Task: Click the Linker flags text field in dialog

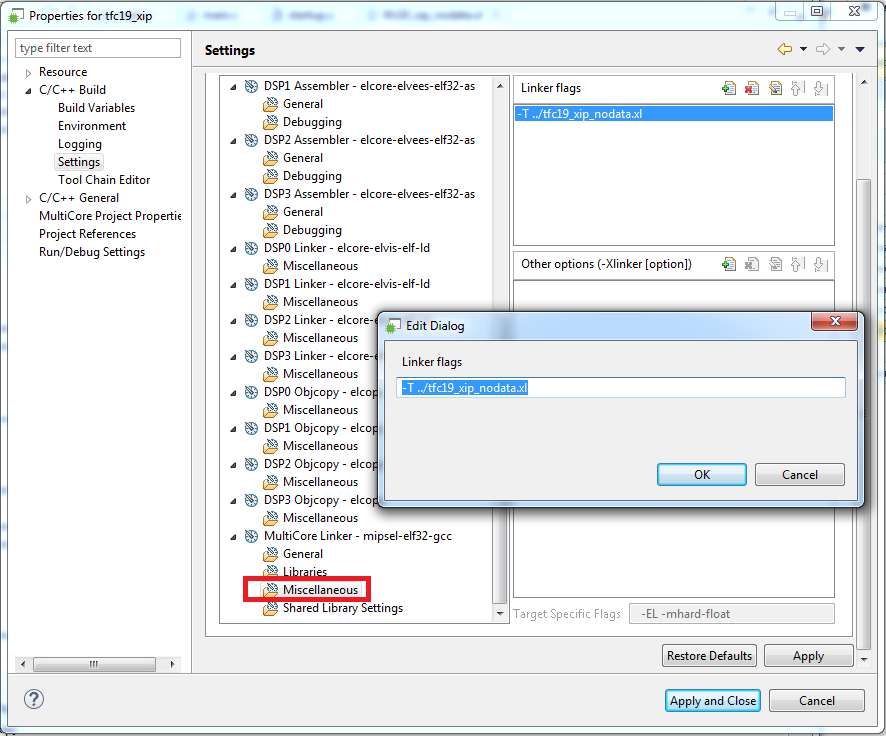Action: pyautogui.click(x=622, y=388)
